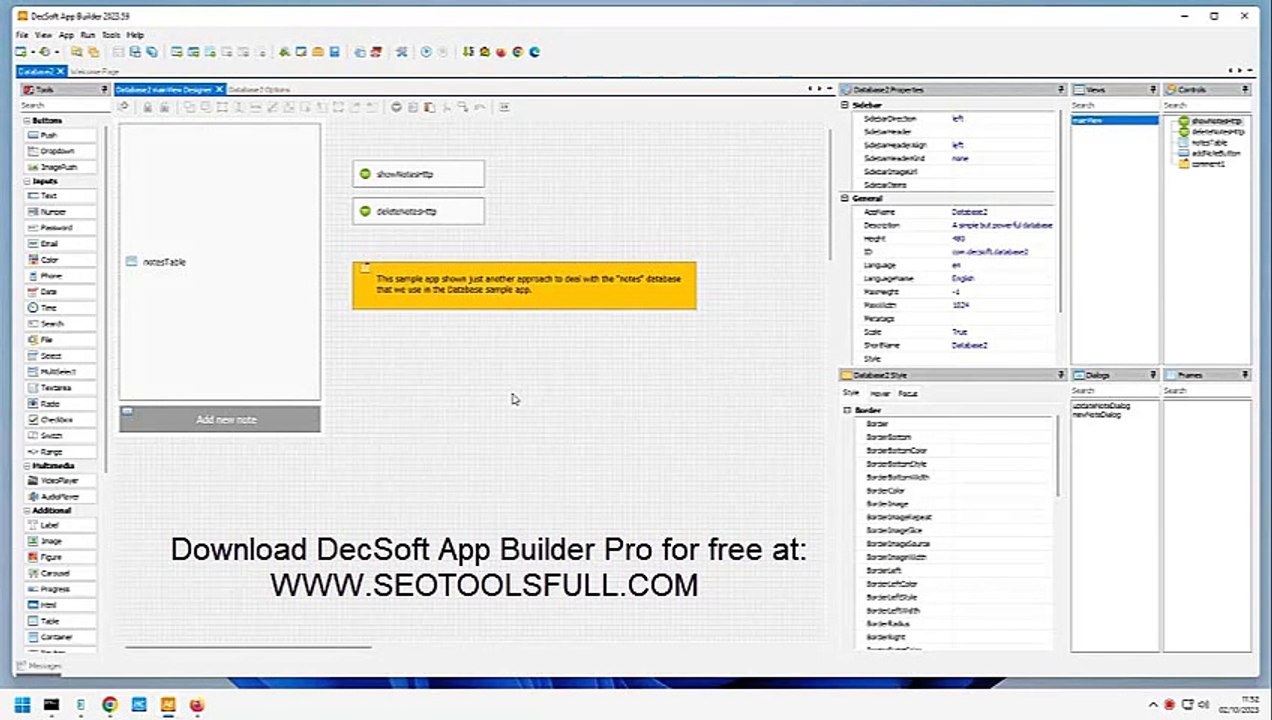
Task: Select the MultiSelect control tool
Action: [62, 372]
